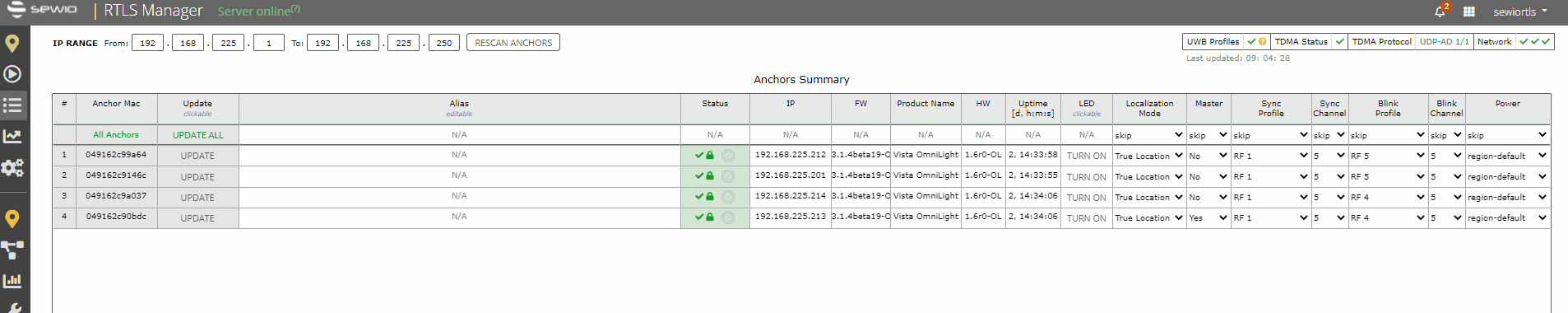
Task: Click UPDATE ALL for all anchors
Action: (x=197, y=135)
